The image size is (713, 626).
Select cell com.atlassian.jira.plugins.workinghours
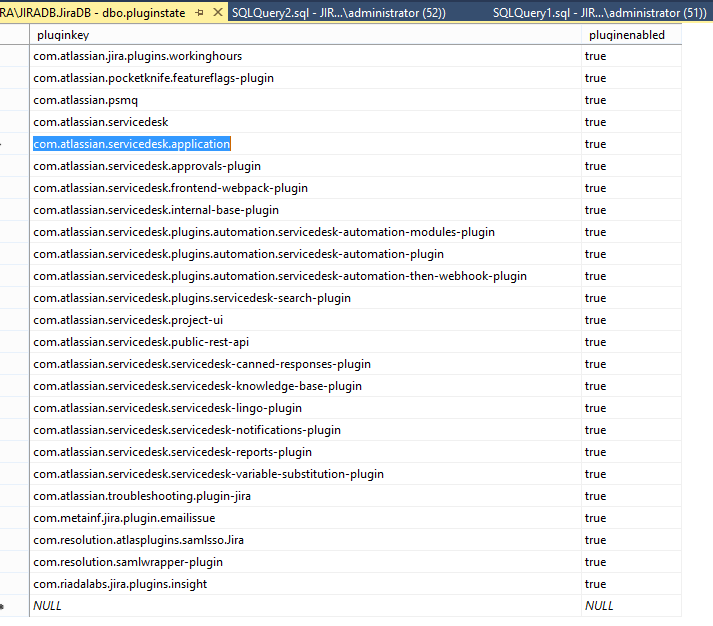click(x=306, y=56)
